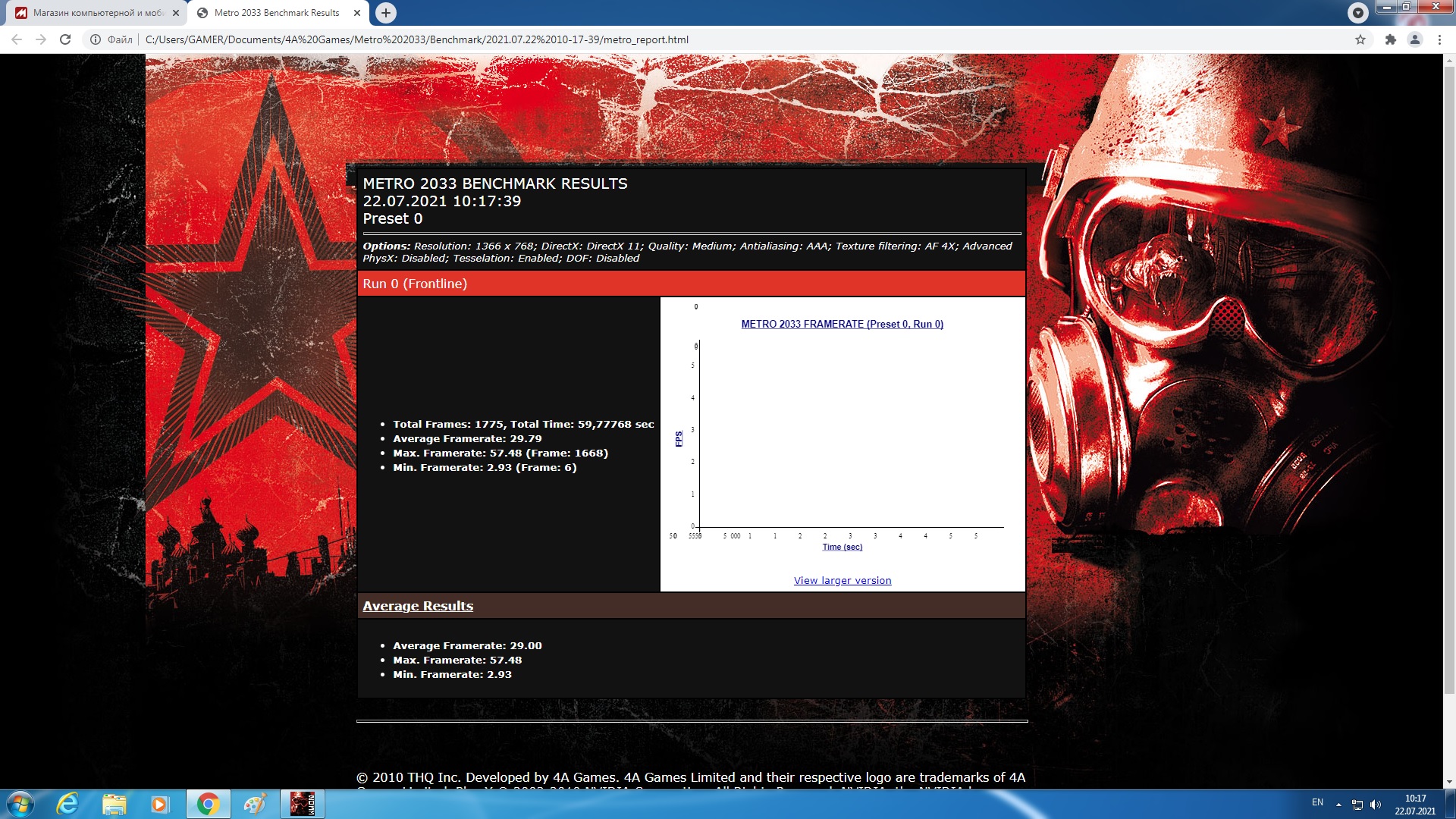This screenshot has width=1456, height=819.
Task: Click the tab search dropdown arrow
Action: tap(1357, 13)
